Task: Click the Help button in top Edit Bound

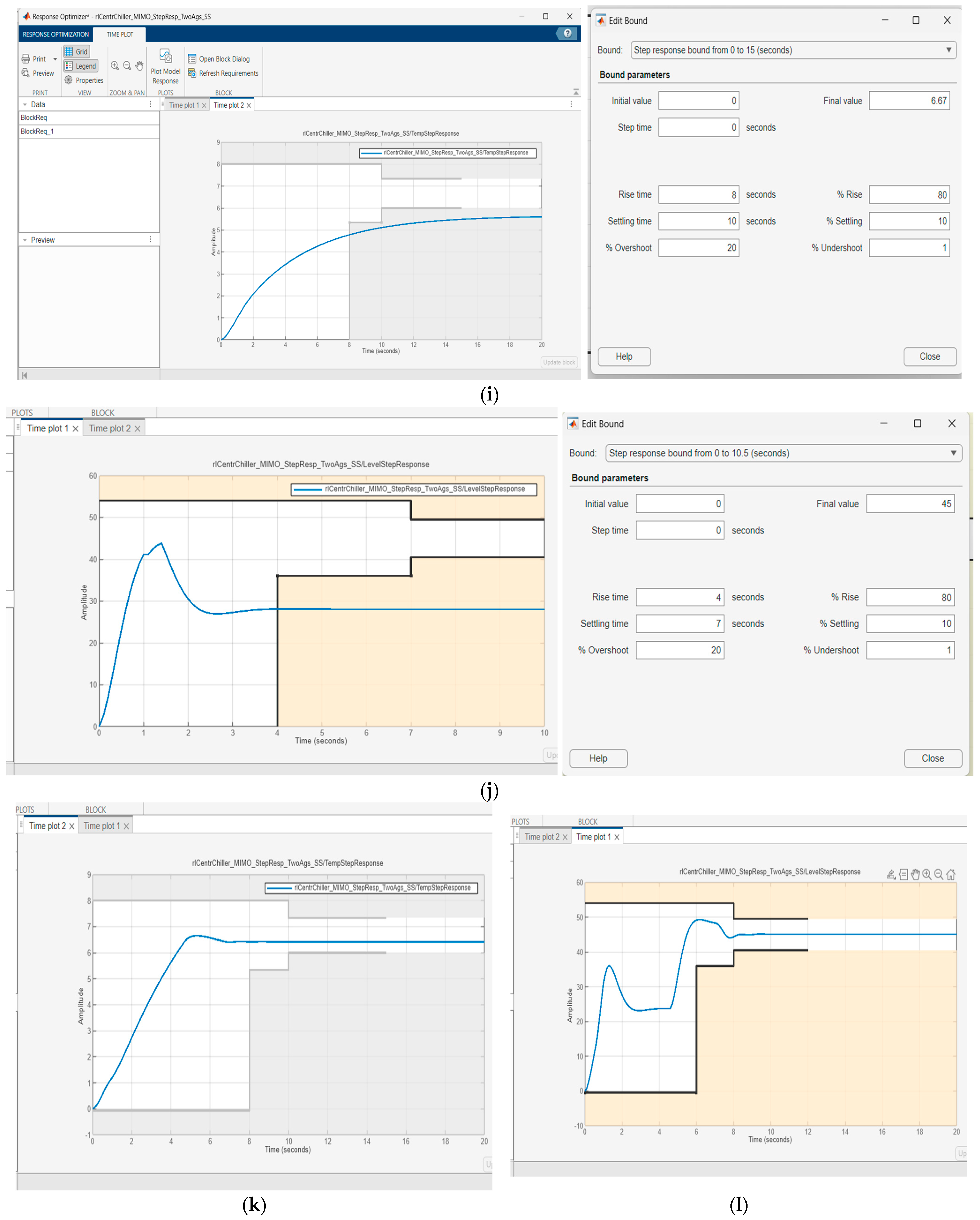Action: [x=624, y=356]
